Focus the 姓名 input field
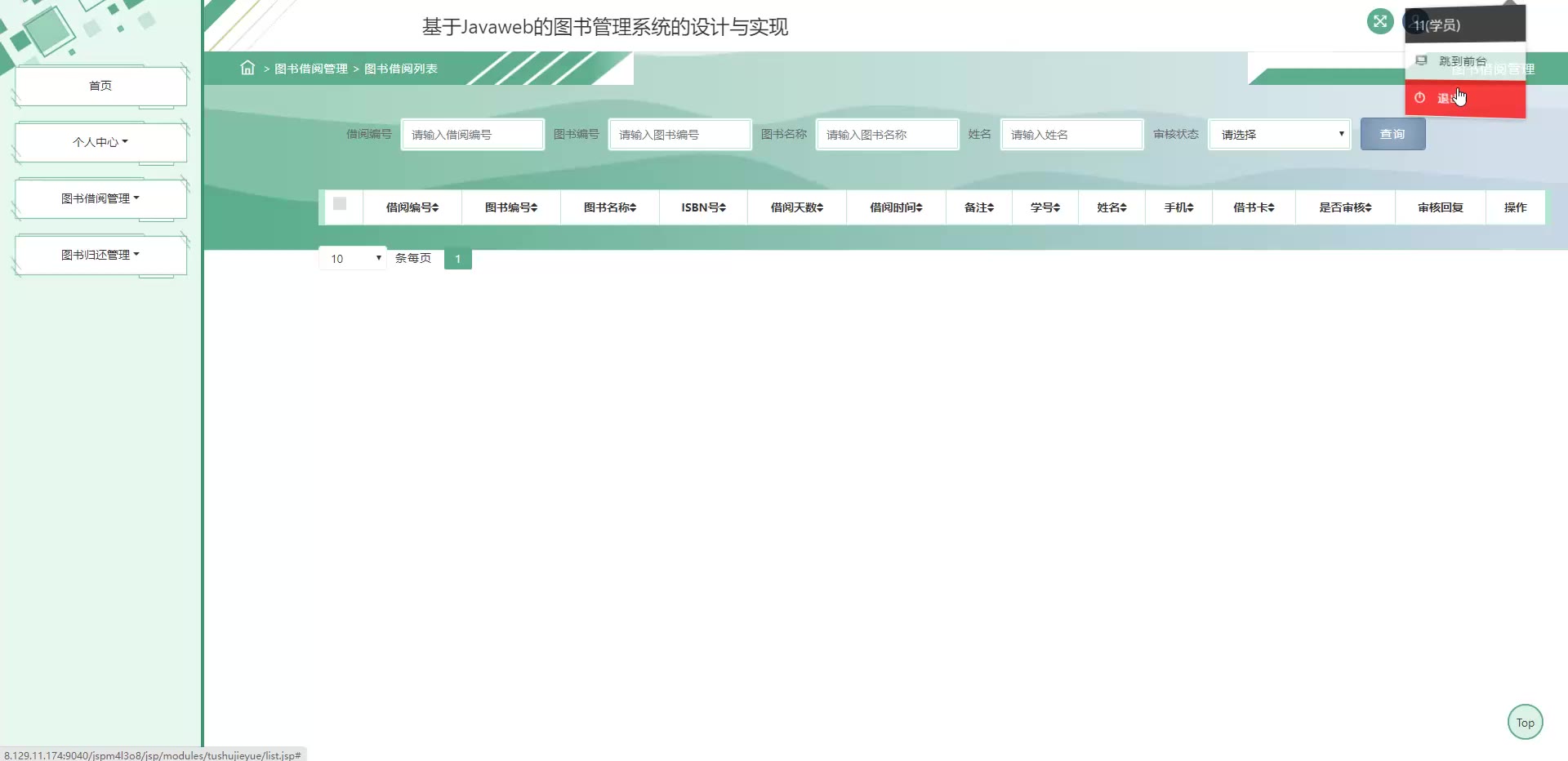 pyautogui.click(x=1072, y=135)
